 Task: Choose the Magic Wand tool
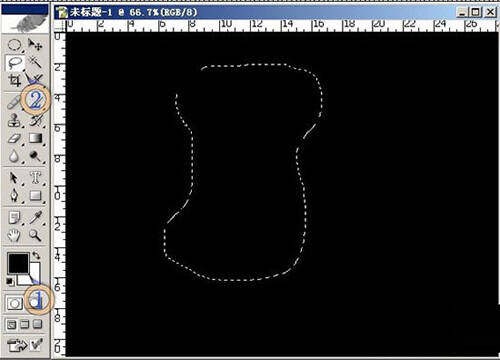pos(35,62)
